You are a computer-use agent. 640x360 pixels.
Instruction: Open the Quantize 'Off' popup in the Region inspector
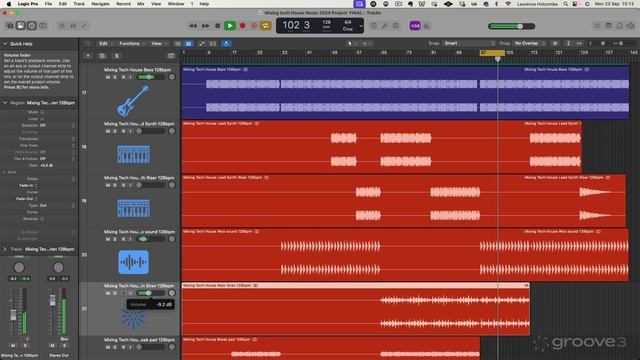pyautogui.click(x=57, y=125)
